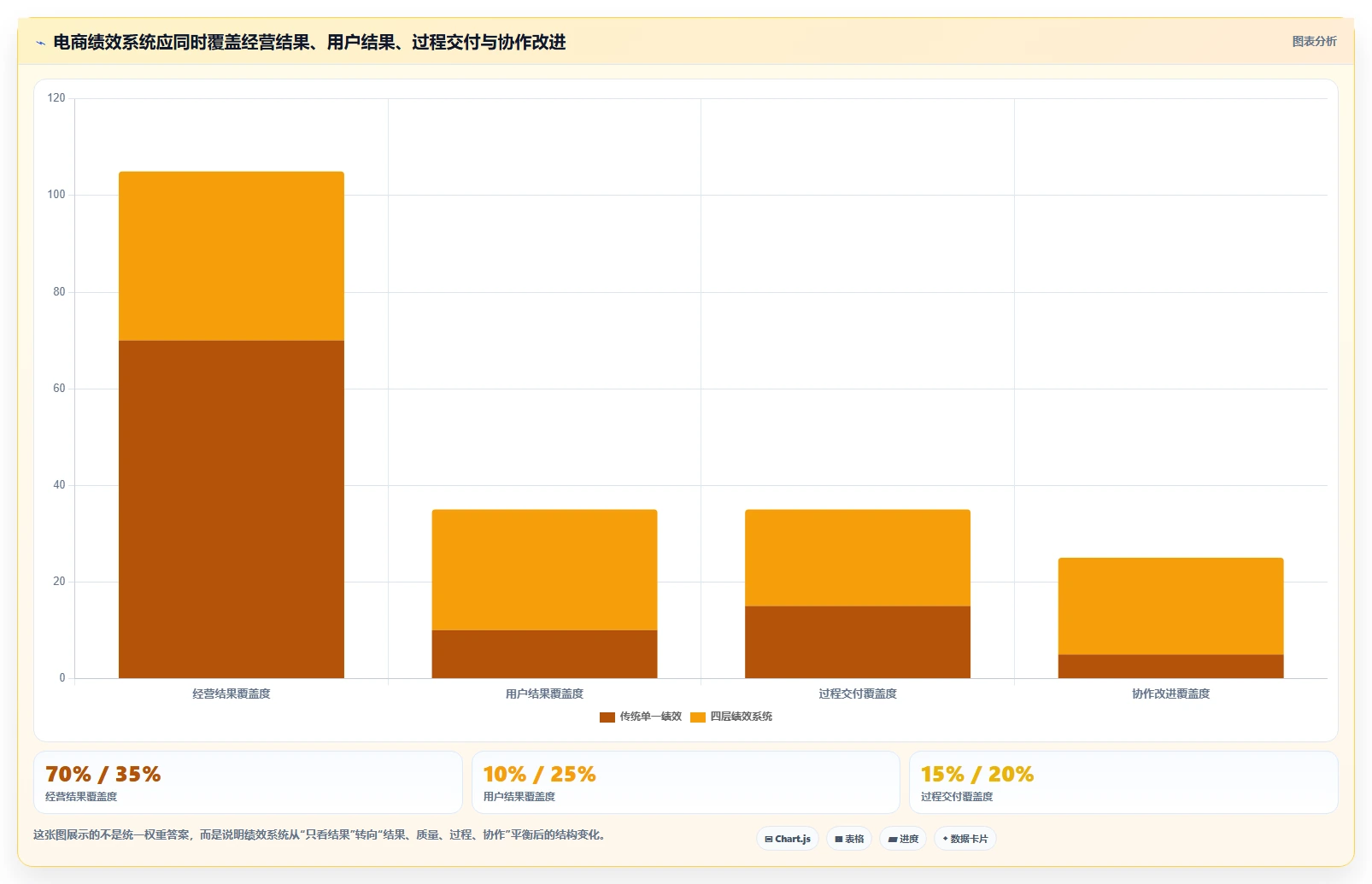
Task: Click the 图表分析 label in the header
Action: [x=1314, y=41]
